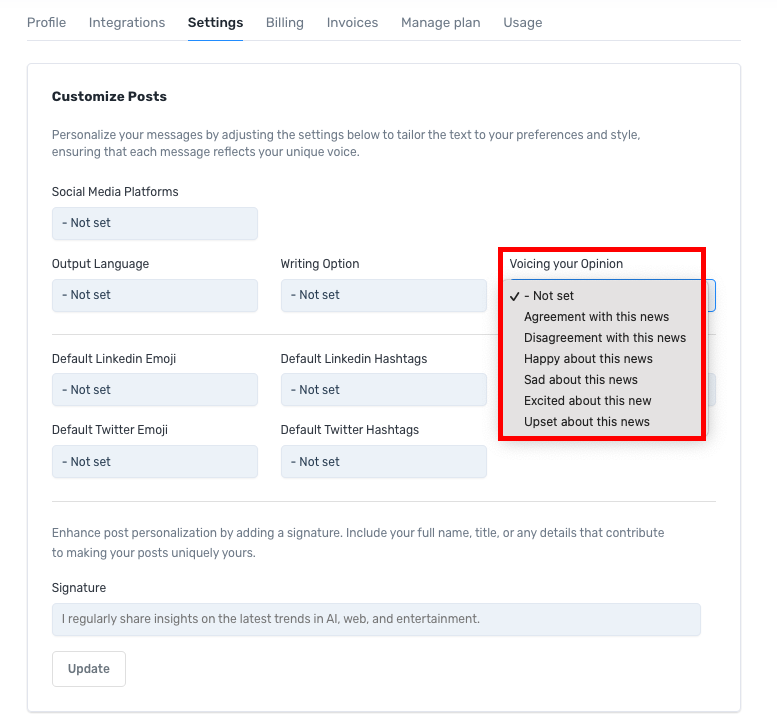The height and width of the screenshot is (724, 777).
Task: Switch to the Integrations tab
Action: point(127,22)
